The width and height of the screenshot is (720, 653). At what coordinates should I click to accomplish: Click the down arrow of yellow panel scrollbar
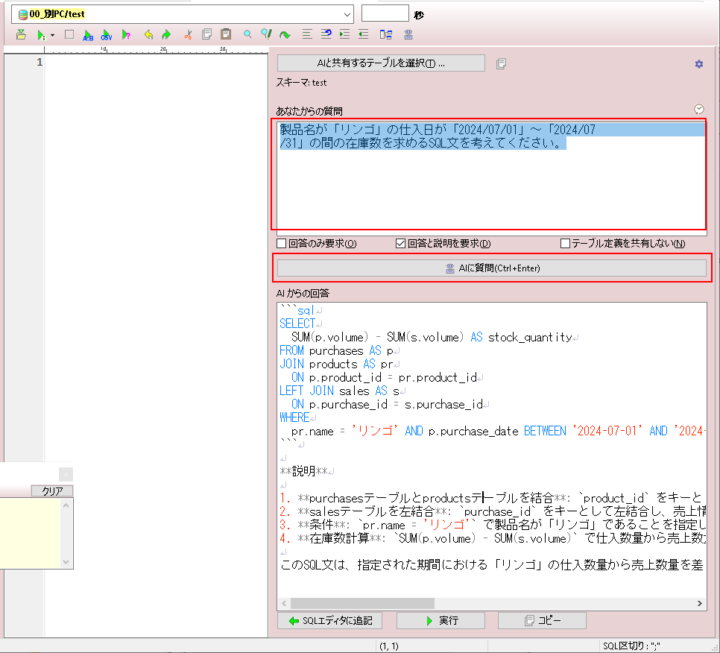coord(66,562)
